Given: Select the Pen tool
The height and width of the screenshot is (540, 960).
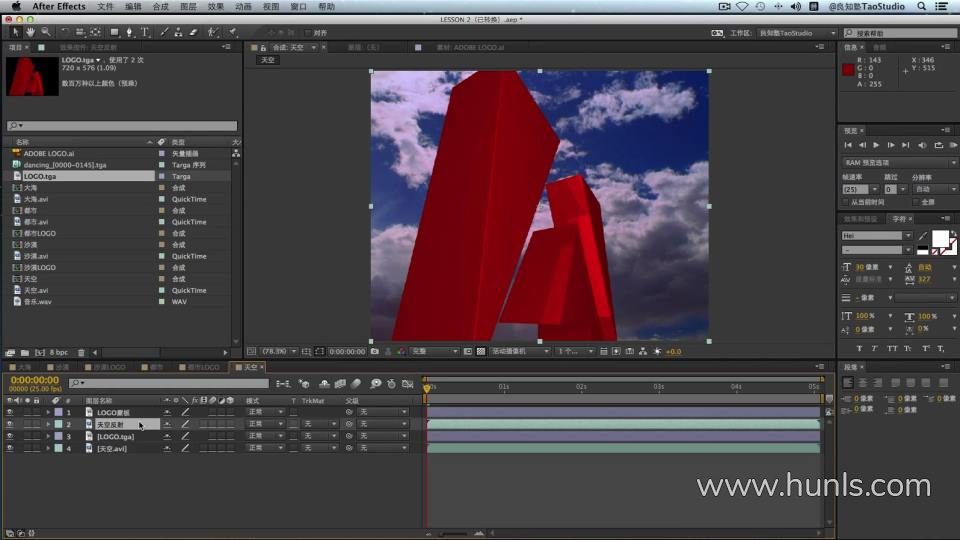Looking at the screenshot, I should tap(129, 32).
